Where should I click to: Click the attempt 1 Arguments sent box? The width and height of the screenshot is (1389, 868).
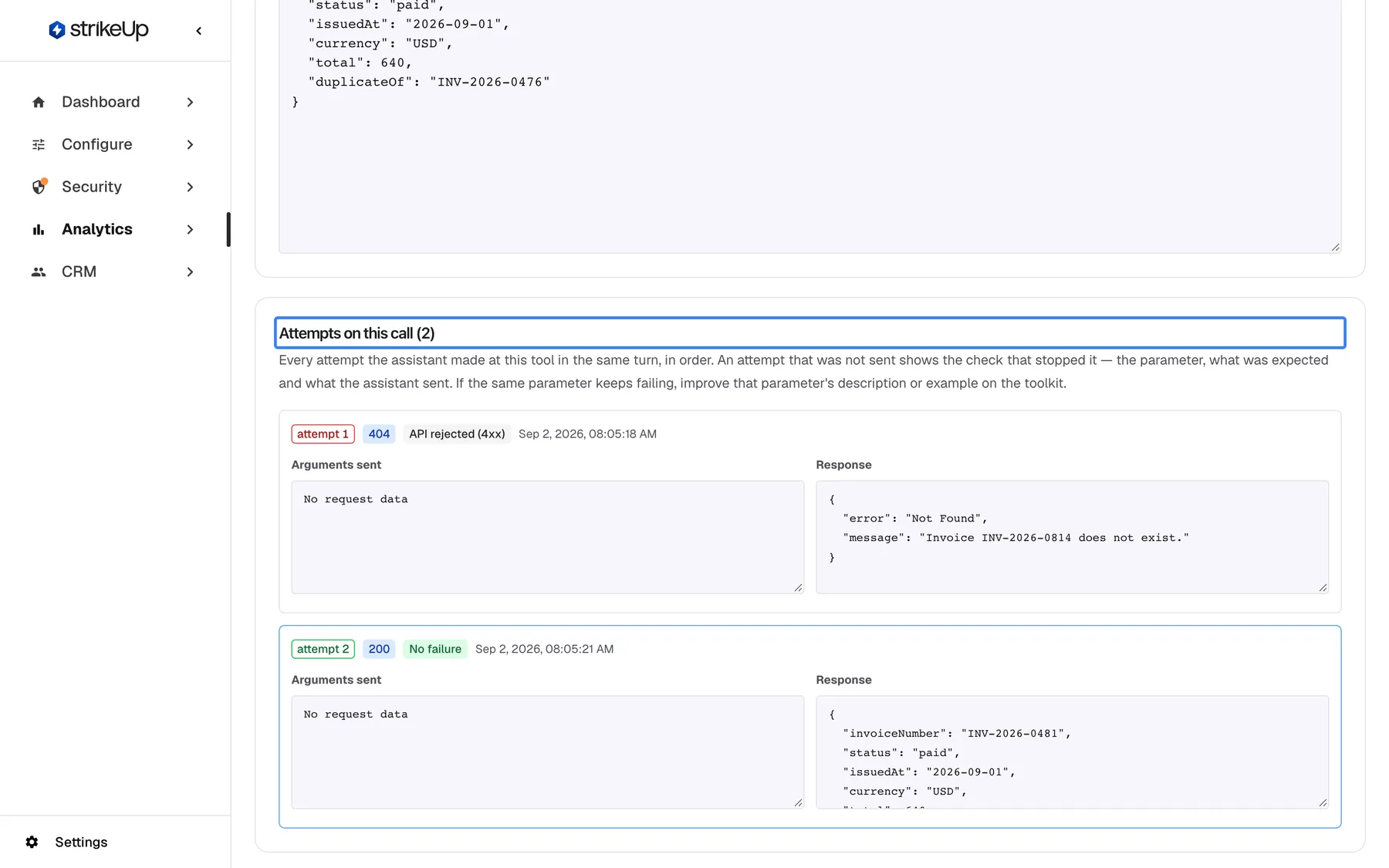(x=547, y=537)
